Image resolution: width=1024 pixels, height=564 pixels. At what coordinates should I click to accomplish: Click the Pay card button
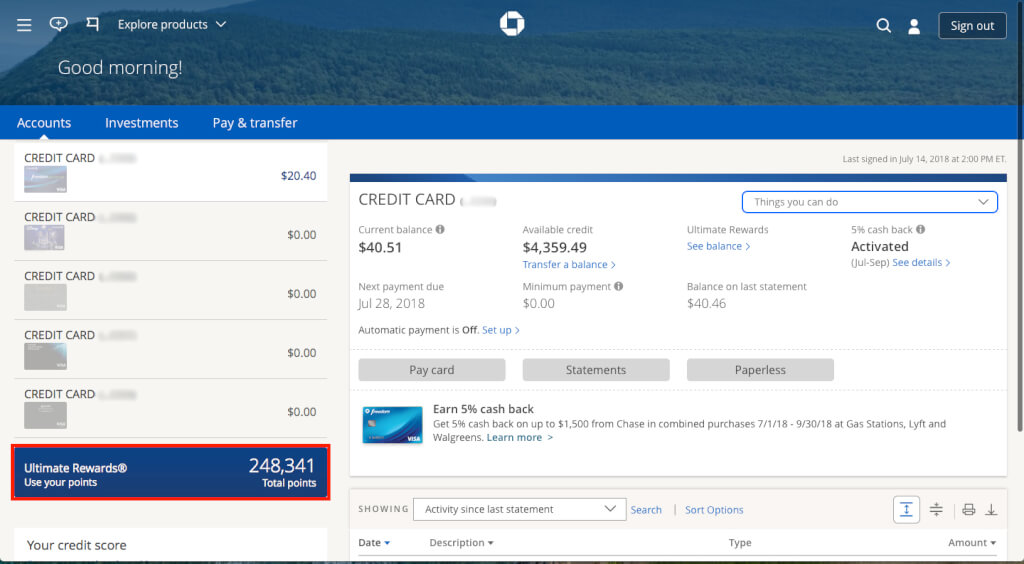432,369
